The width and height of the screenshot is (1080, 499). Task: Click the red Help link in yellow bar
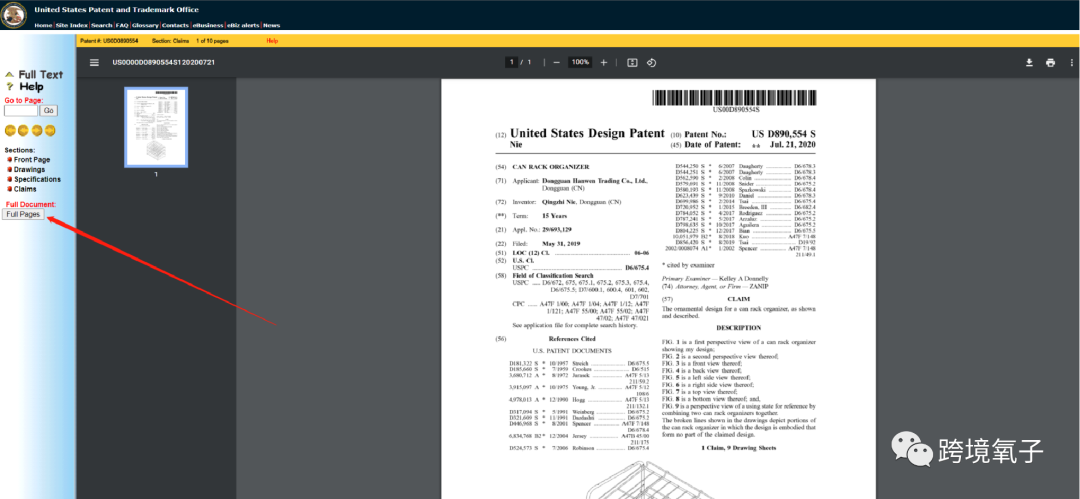coord(272,41)
